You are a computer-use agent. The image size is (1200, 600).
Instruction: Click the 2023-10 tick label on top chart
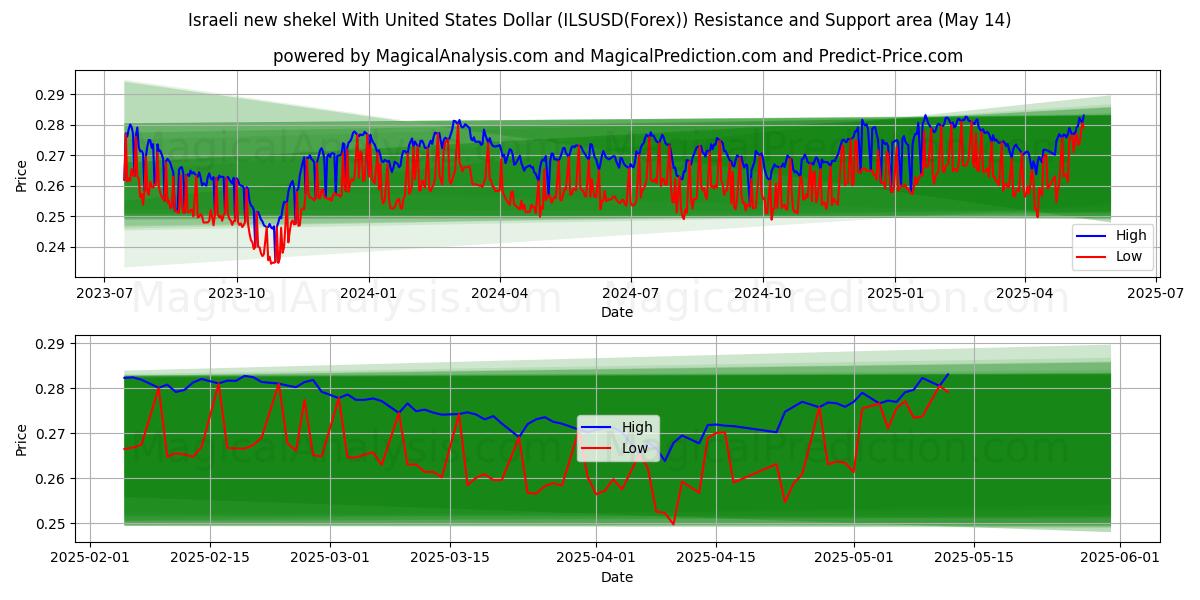(237, 295)
